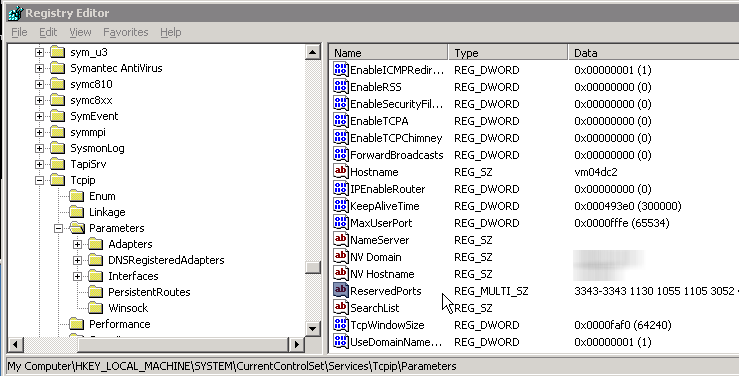Collapse the Parameters key
Screen dimensions: 739x376
pos(58,228)
